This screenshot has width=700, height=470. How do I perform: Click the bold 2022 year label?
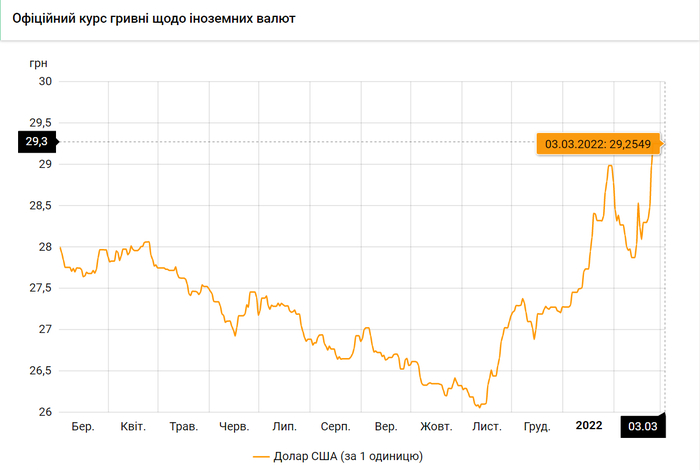point(589,426)
